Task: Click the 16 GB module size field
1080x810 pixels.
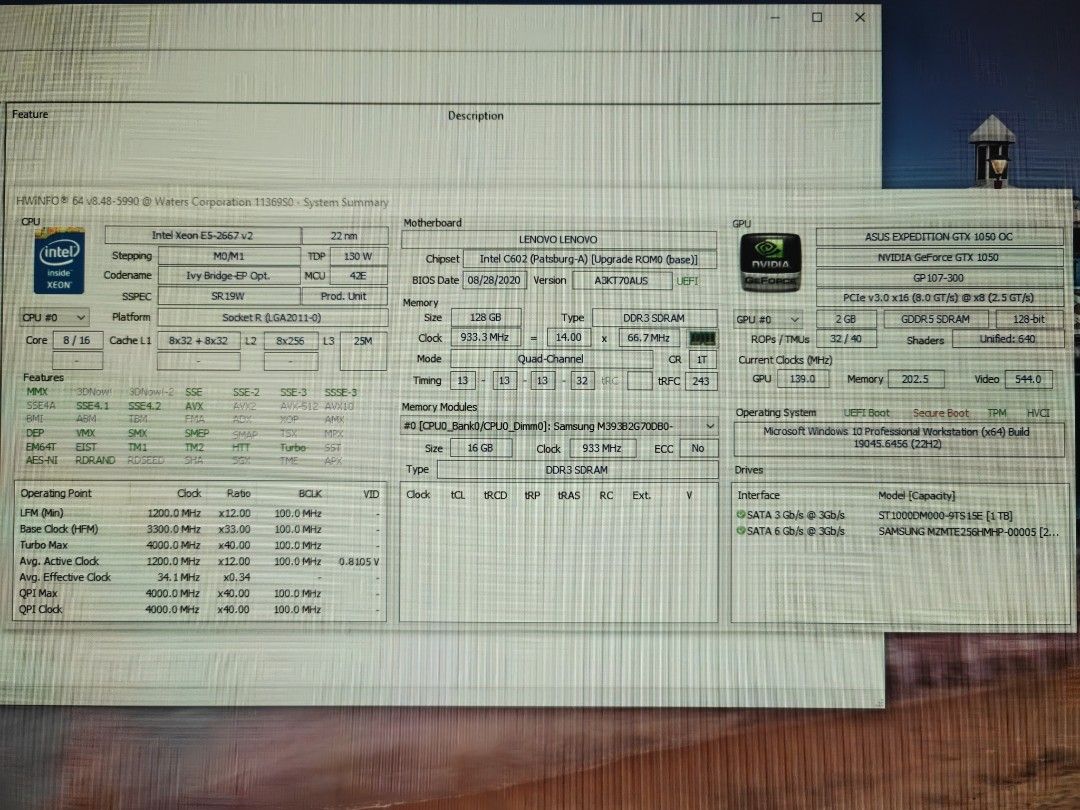Action: click(x=481, y=448)
